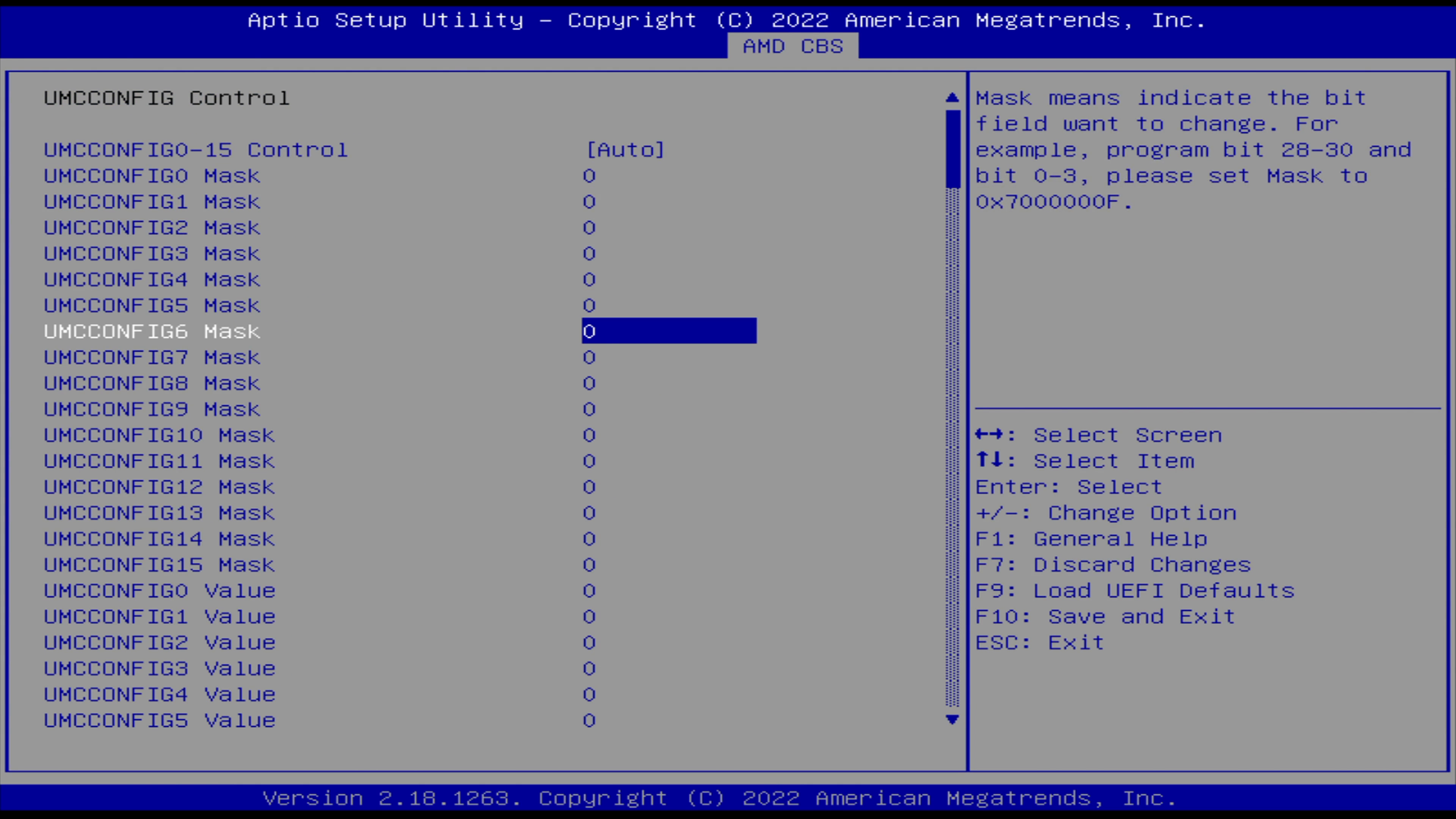Click the UMCCONFIG9 Mask value 0
Viewport: 1456px width, 819px height.
point(589,409)
